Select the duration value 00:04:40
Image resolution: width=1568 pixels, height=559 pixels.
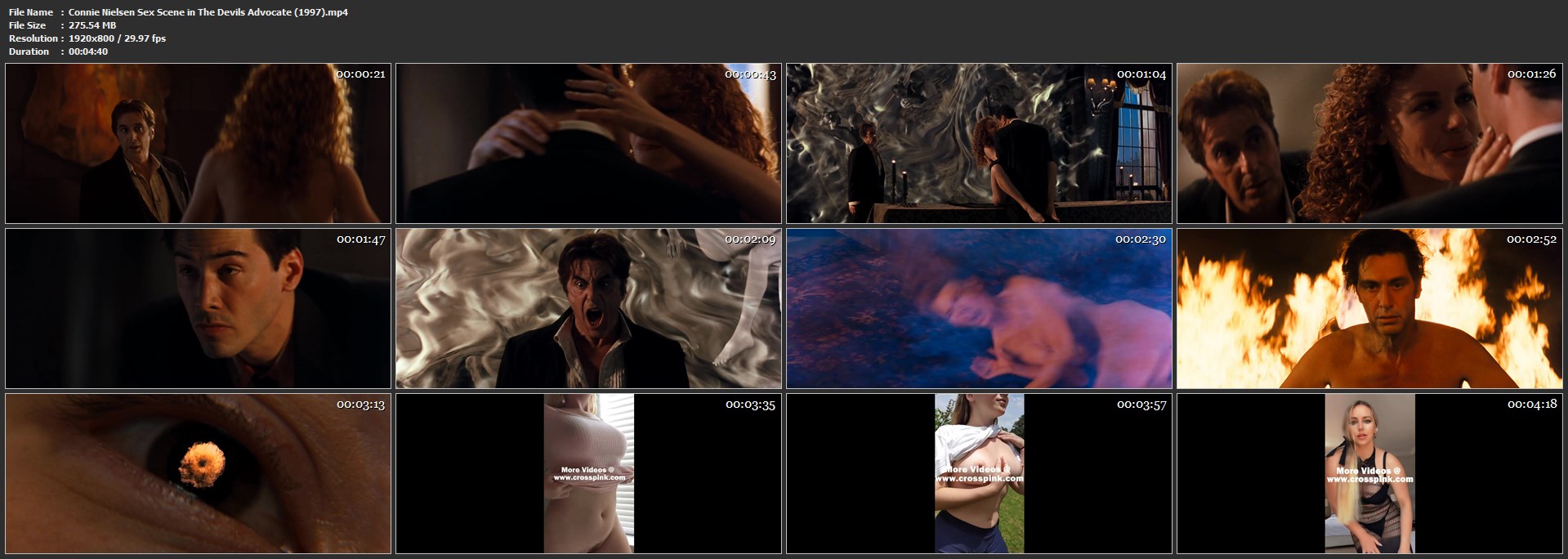click(x=88, y=51)
